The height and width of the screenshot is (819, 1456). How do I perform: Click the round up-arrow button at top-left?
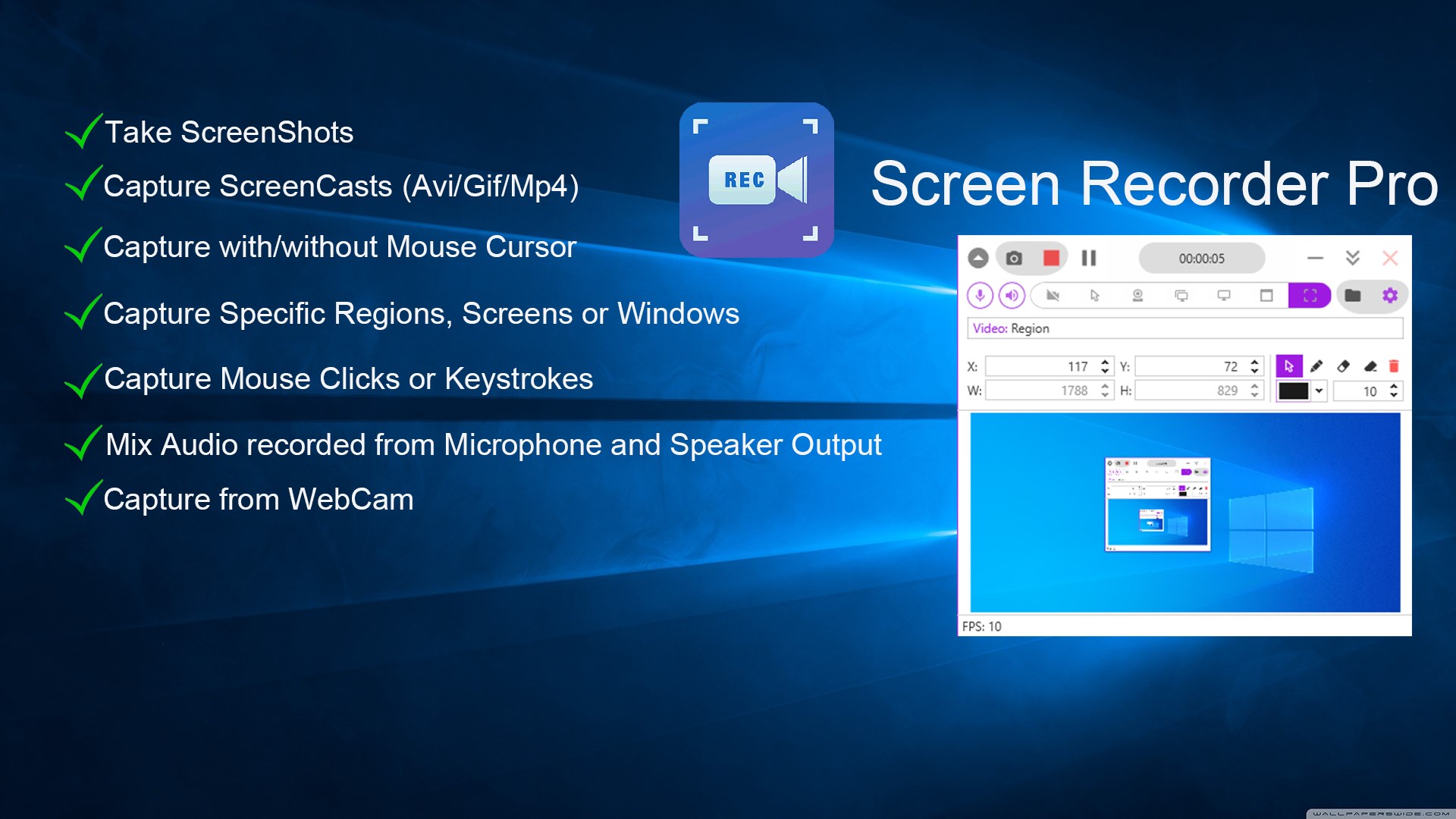click(x=978, y=259)
